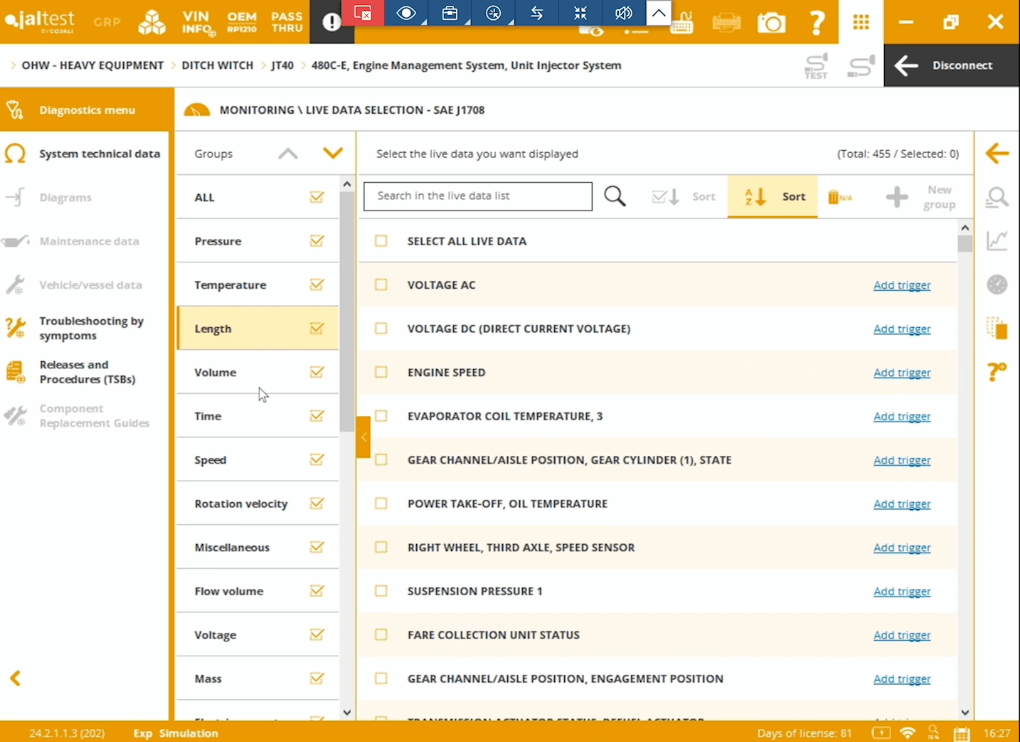Open the PASS THRU tool
Viewport: 1020px width, 742px height.
287,22
